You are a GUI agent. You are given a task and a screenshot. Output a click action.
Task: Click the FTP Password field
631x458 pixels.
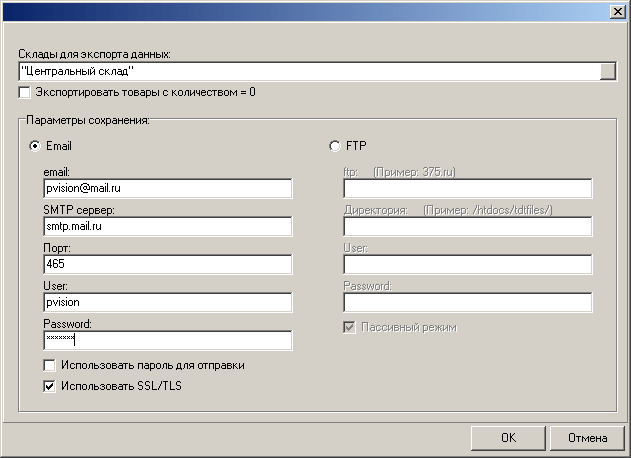point(467,302)
